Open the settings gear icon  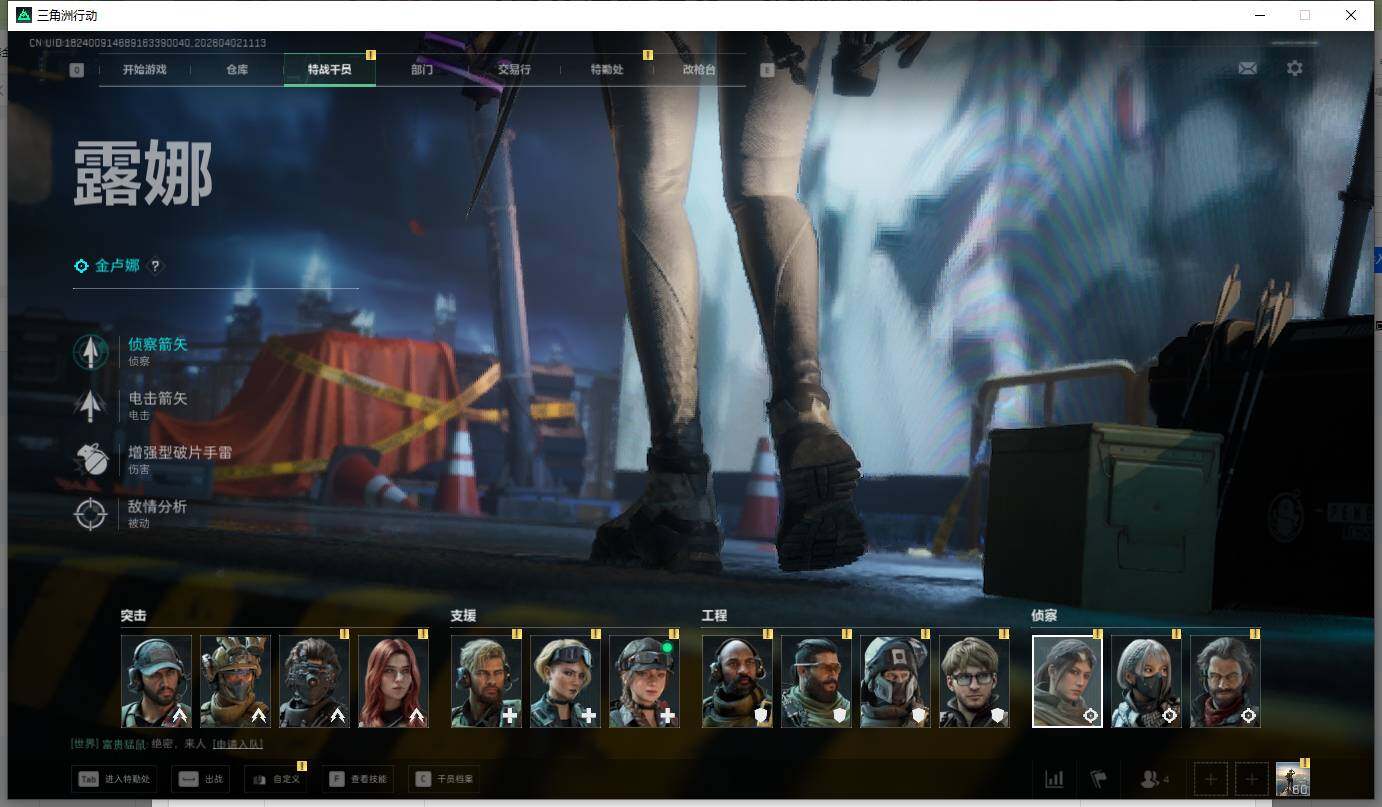tap(1295, 68)
